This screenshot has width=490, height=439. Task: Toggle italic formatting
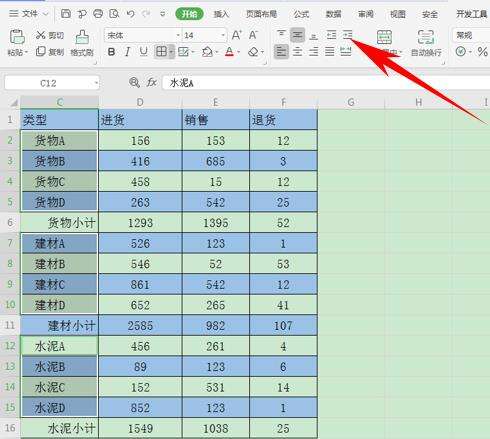coord(127,52)
